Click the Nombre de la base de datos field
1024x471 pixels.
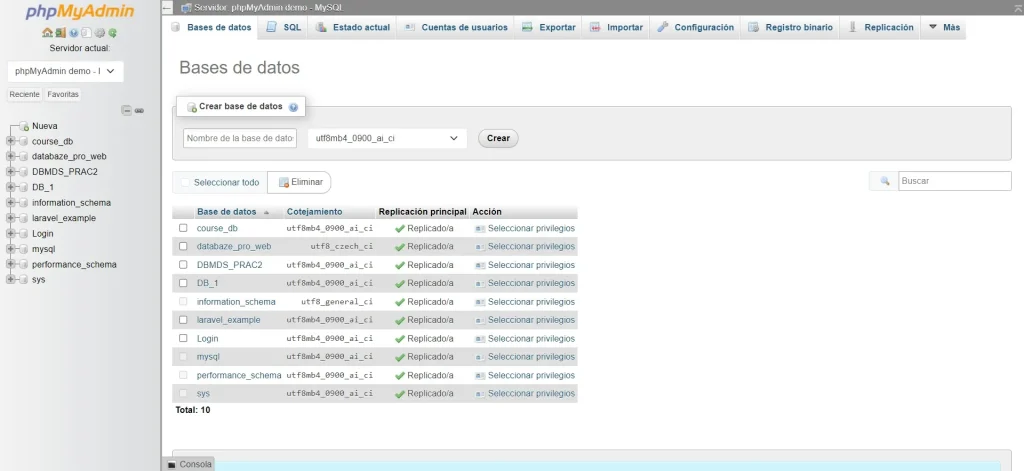(x=240, y=138)
